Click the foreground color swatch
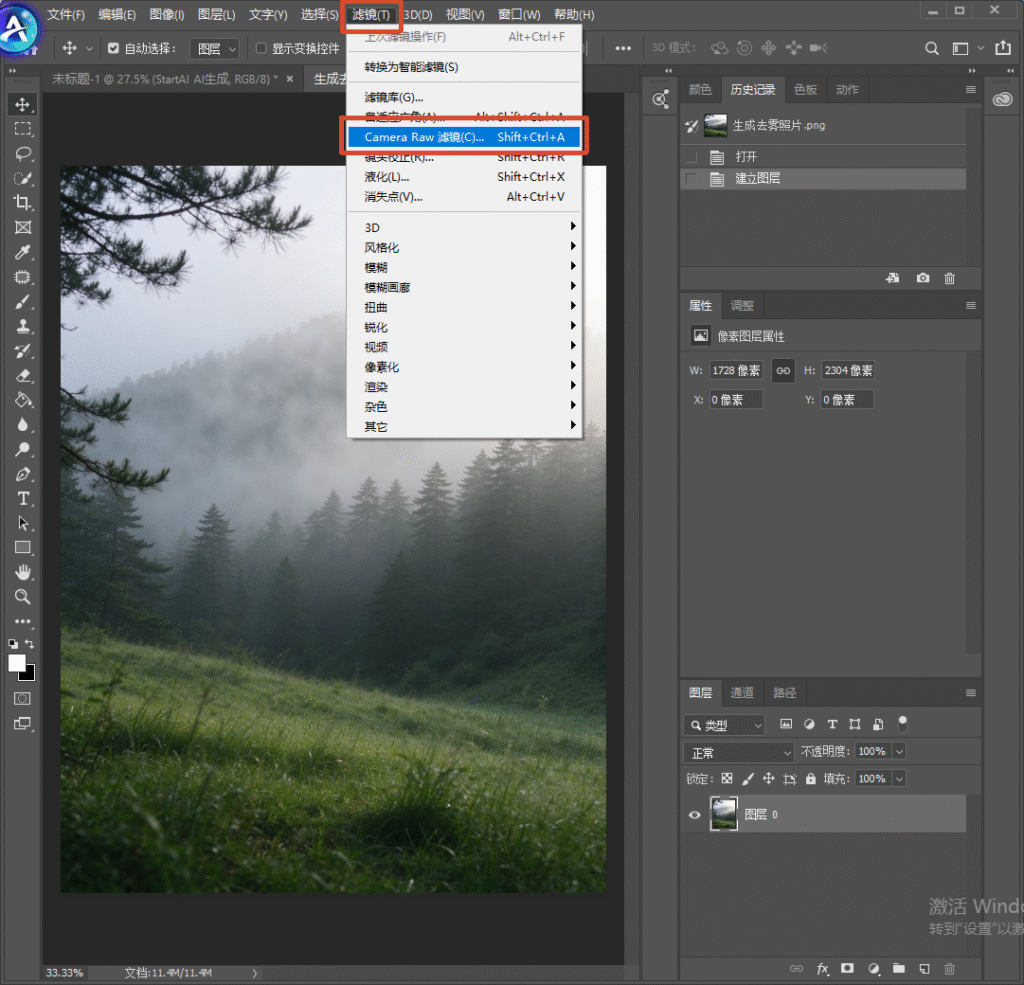 pyautogui.click(x=17, y=663)
